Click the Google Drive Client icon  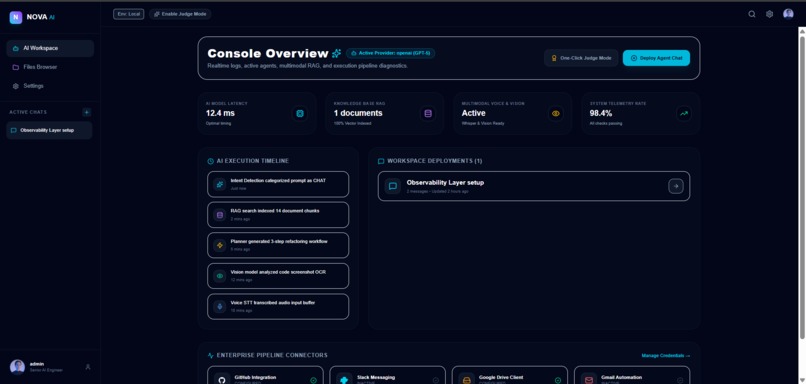[466, 380]
